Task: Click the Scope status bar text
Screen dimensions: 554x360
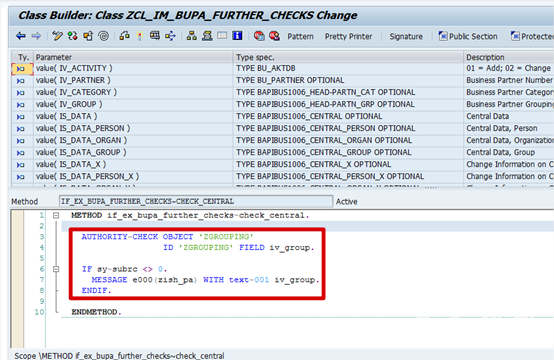Action: [119, 355]
